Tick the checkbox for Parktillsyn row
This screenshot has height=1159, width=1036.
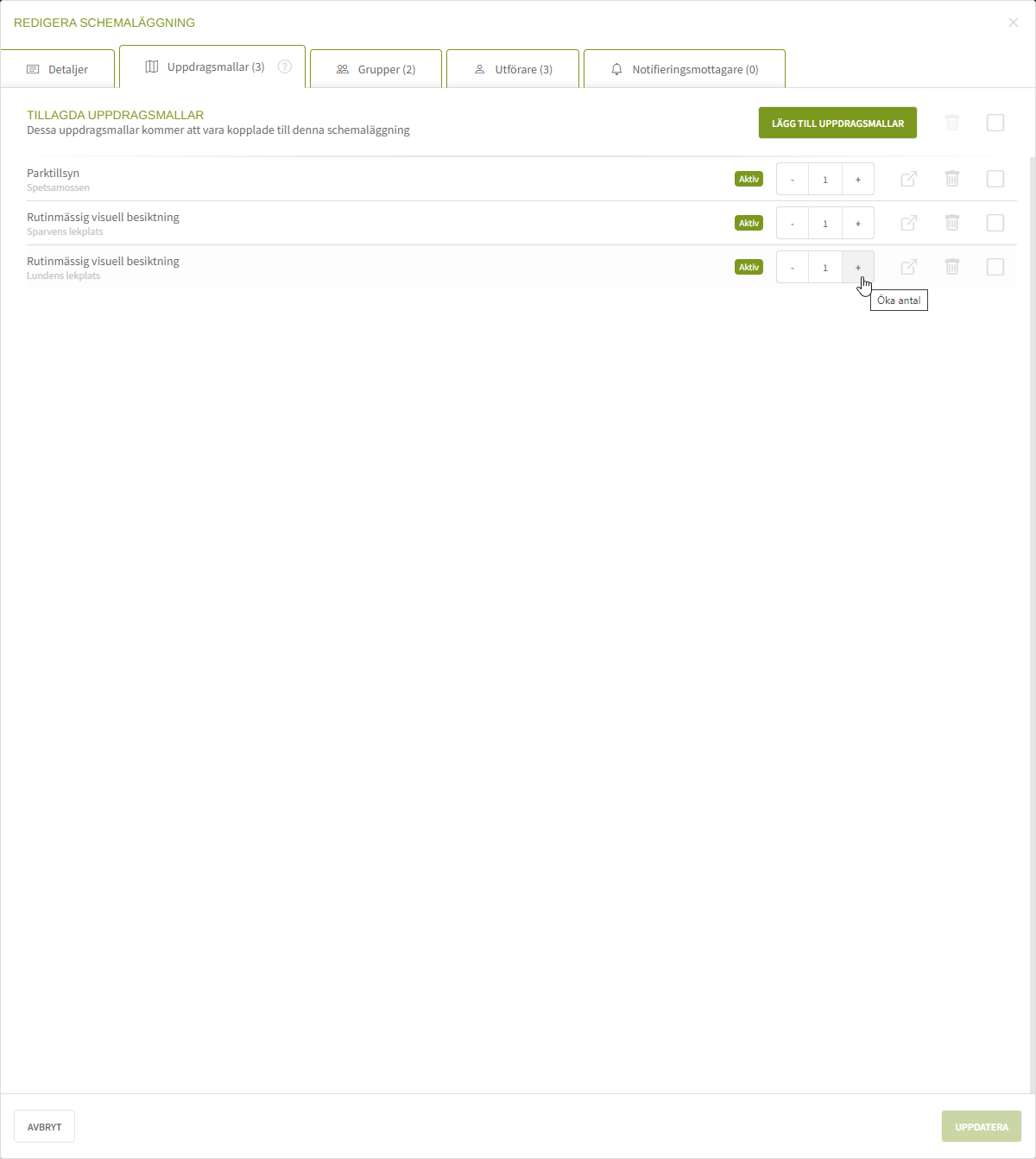(995, 179)
